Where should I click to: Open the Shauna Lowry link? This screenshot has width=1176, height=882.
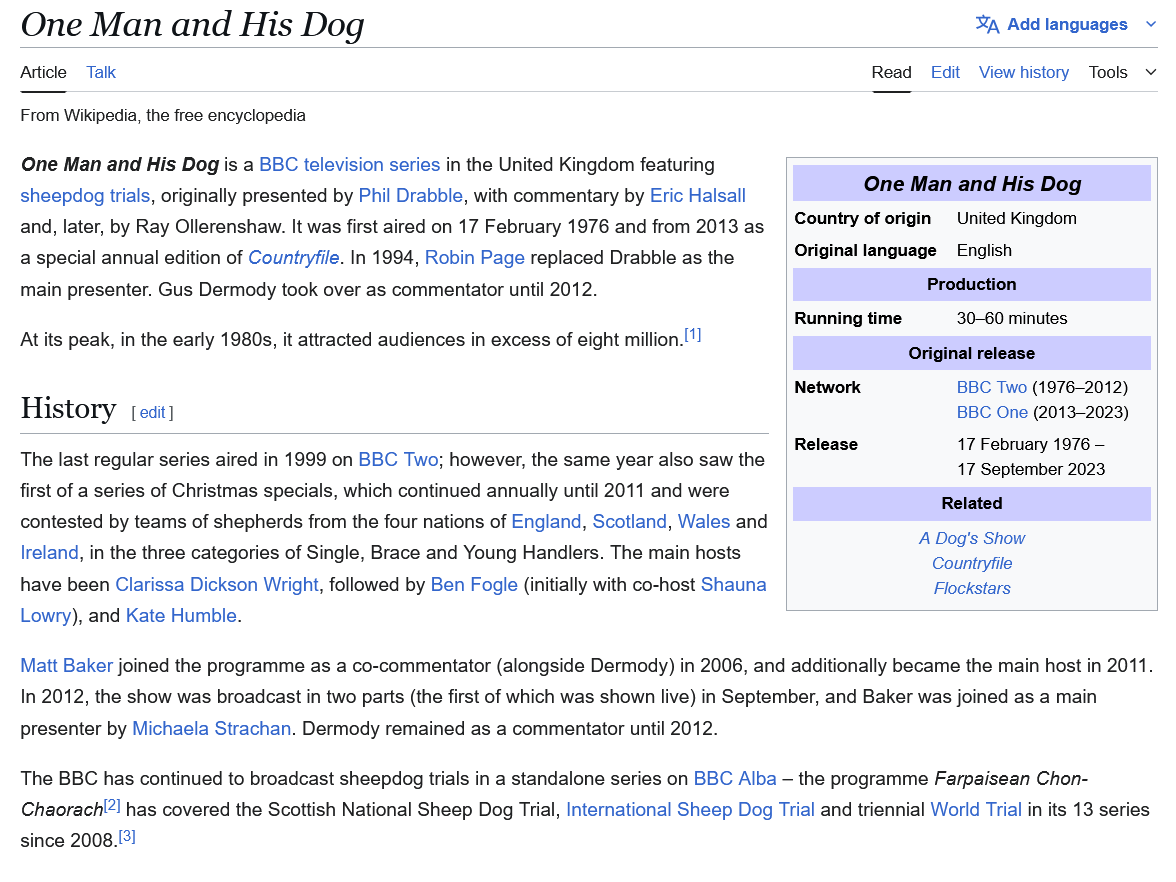(x=733, y=585)
